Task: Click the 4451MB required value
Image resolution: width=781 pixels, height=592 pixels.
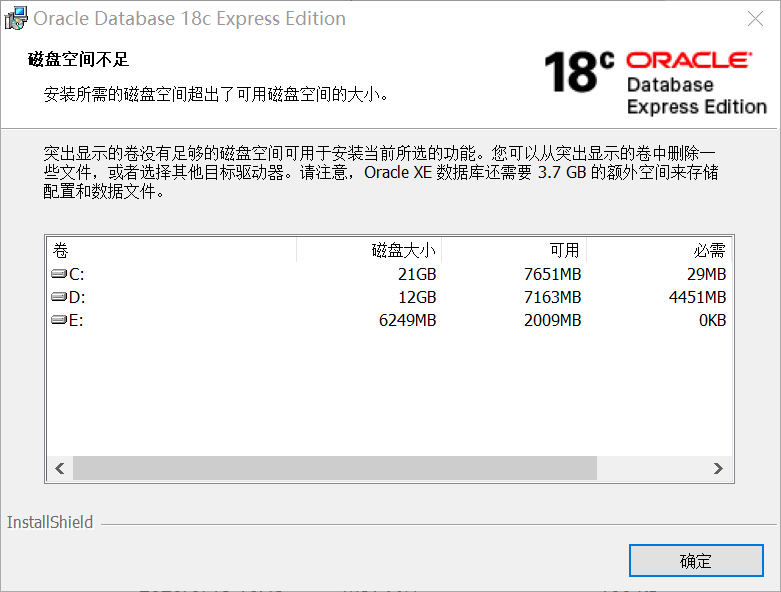Action: point(697,297)
